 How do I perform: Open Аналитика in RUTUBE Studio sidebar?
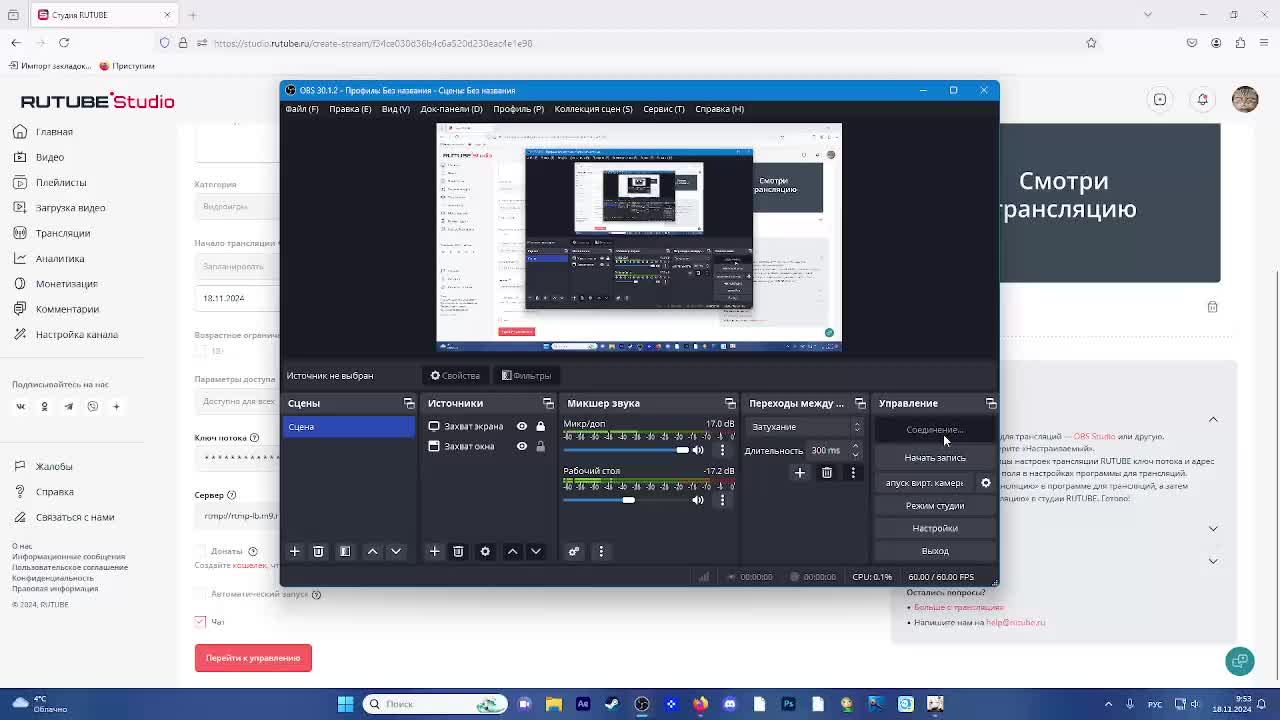60,259
